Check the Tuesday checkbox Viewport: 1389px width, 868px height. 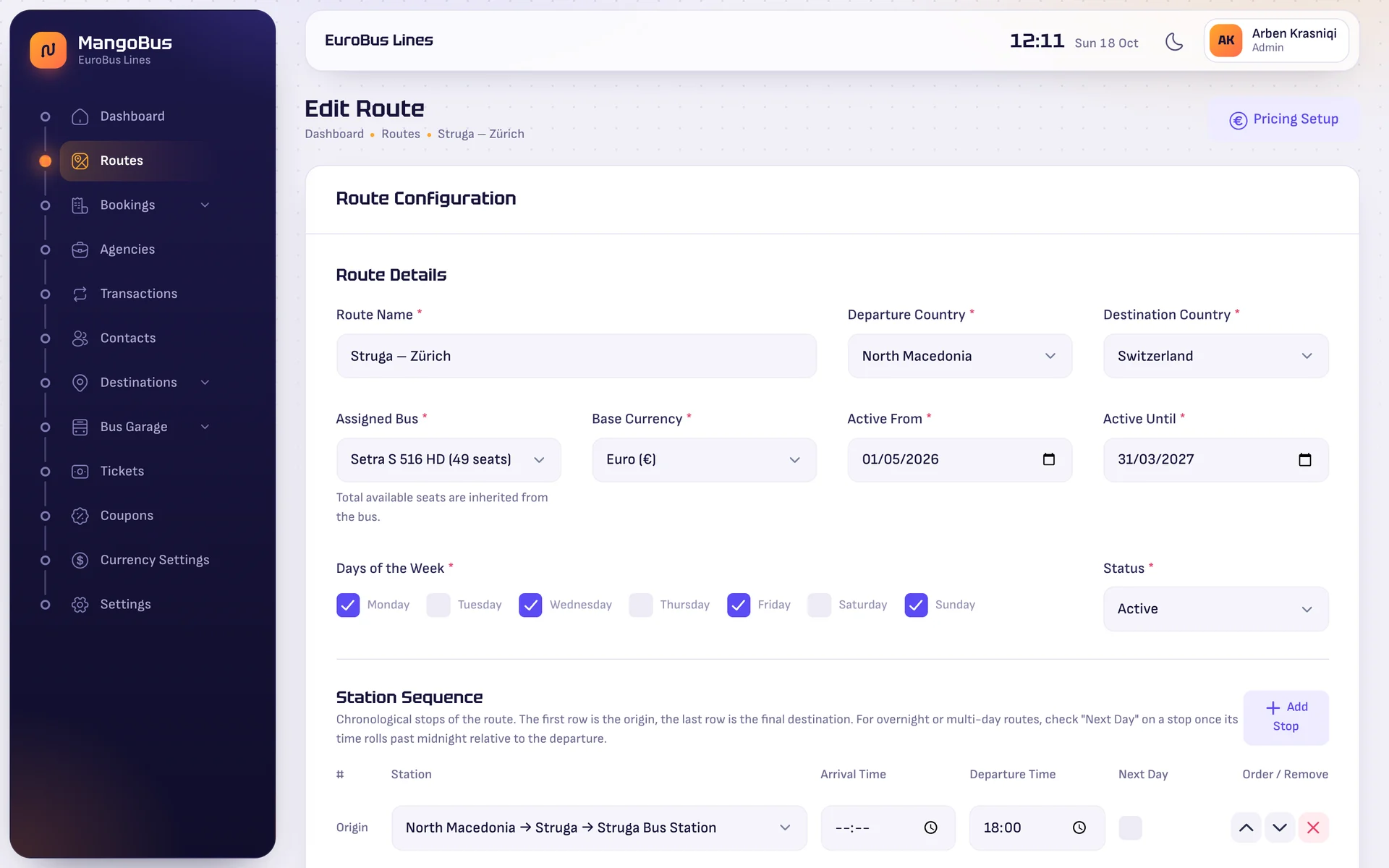pos(438,605)
